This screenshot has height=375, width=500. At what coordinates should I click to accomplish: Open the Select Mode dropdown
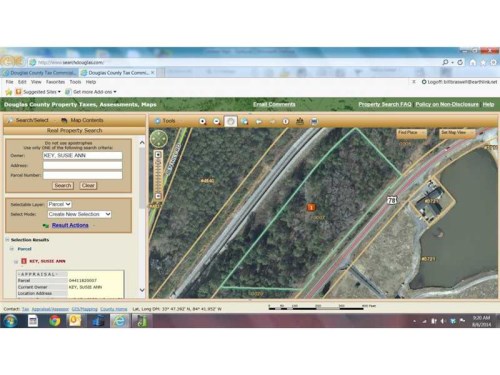point(79,214)
